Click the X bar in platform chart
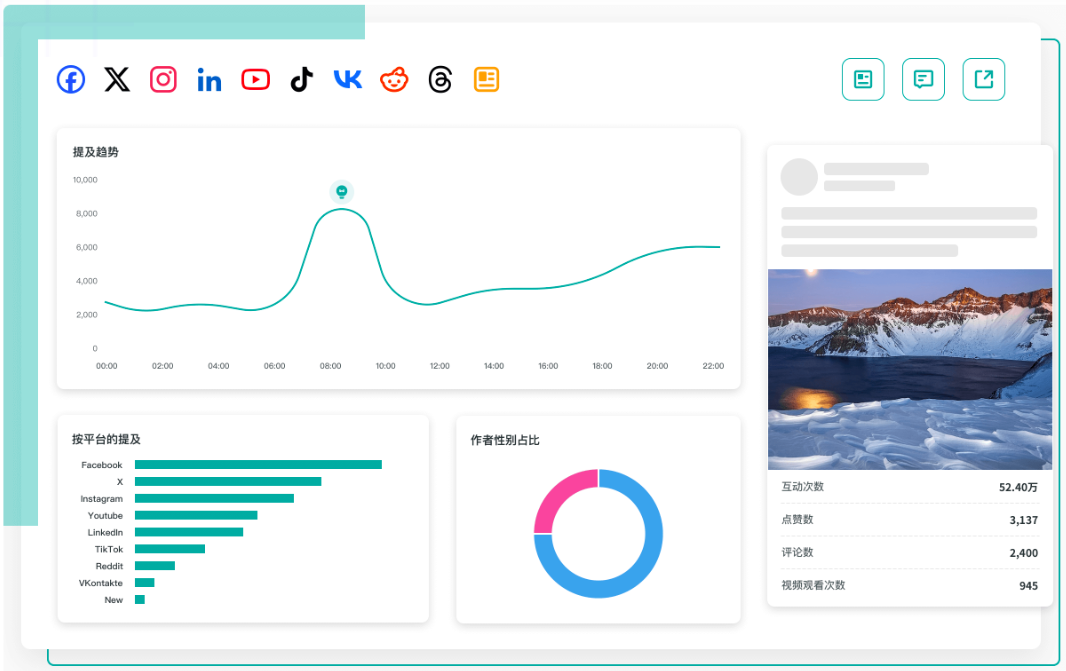 228,481
